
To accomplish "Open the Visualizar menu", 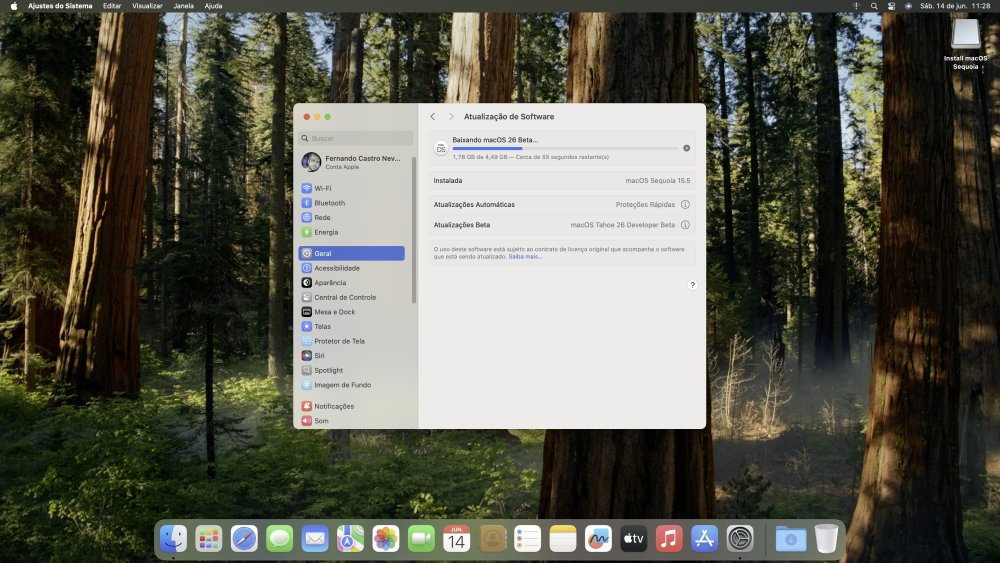I will [x=147, y=6].
